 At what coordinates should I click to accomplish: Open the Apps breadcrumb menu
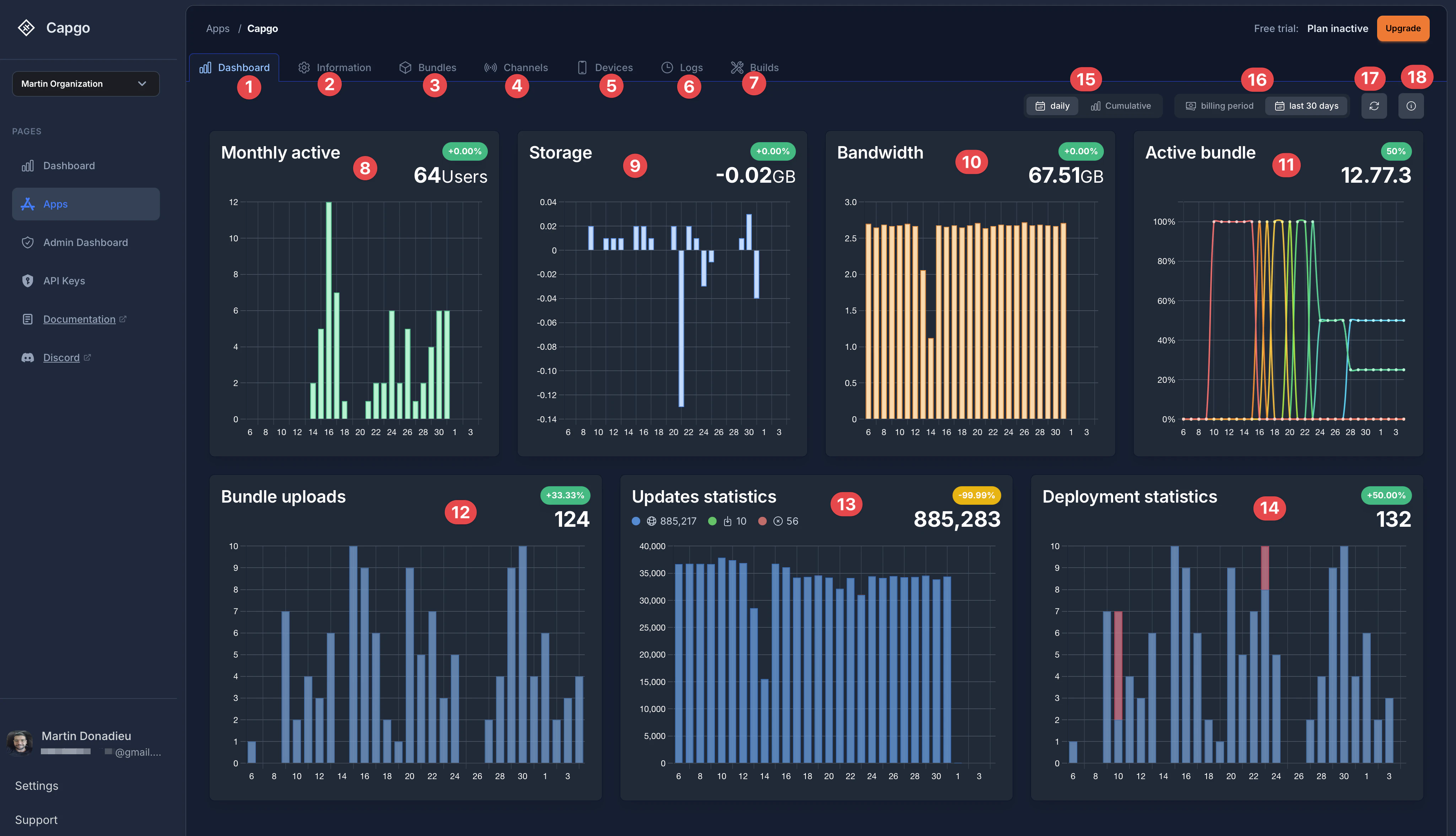[217, 28]
